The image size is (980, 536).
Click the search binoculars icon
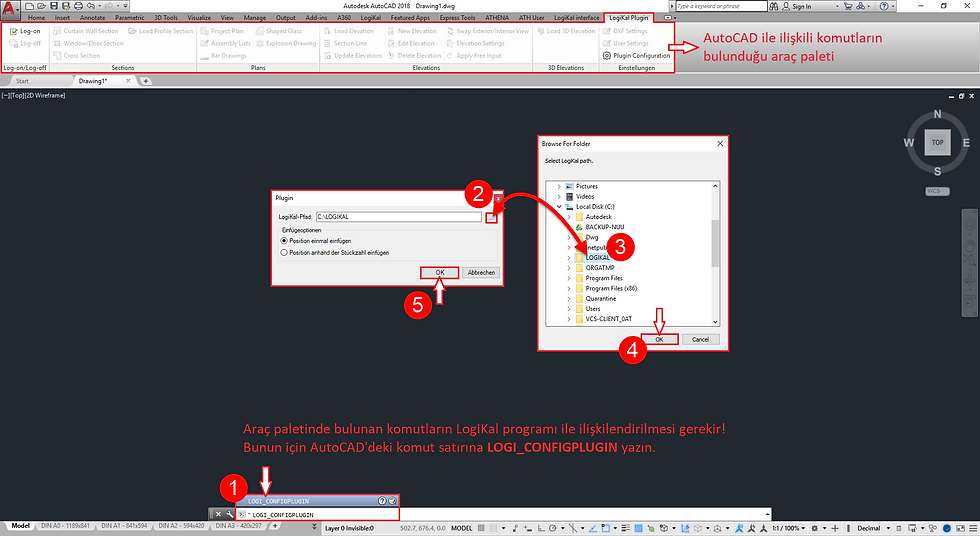pyautogui.click(x=774, y=6)
